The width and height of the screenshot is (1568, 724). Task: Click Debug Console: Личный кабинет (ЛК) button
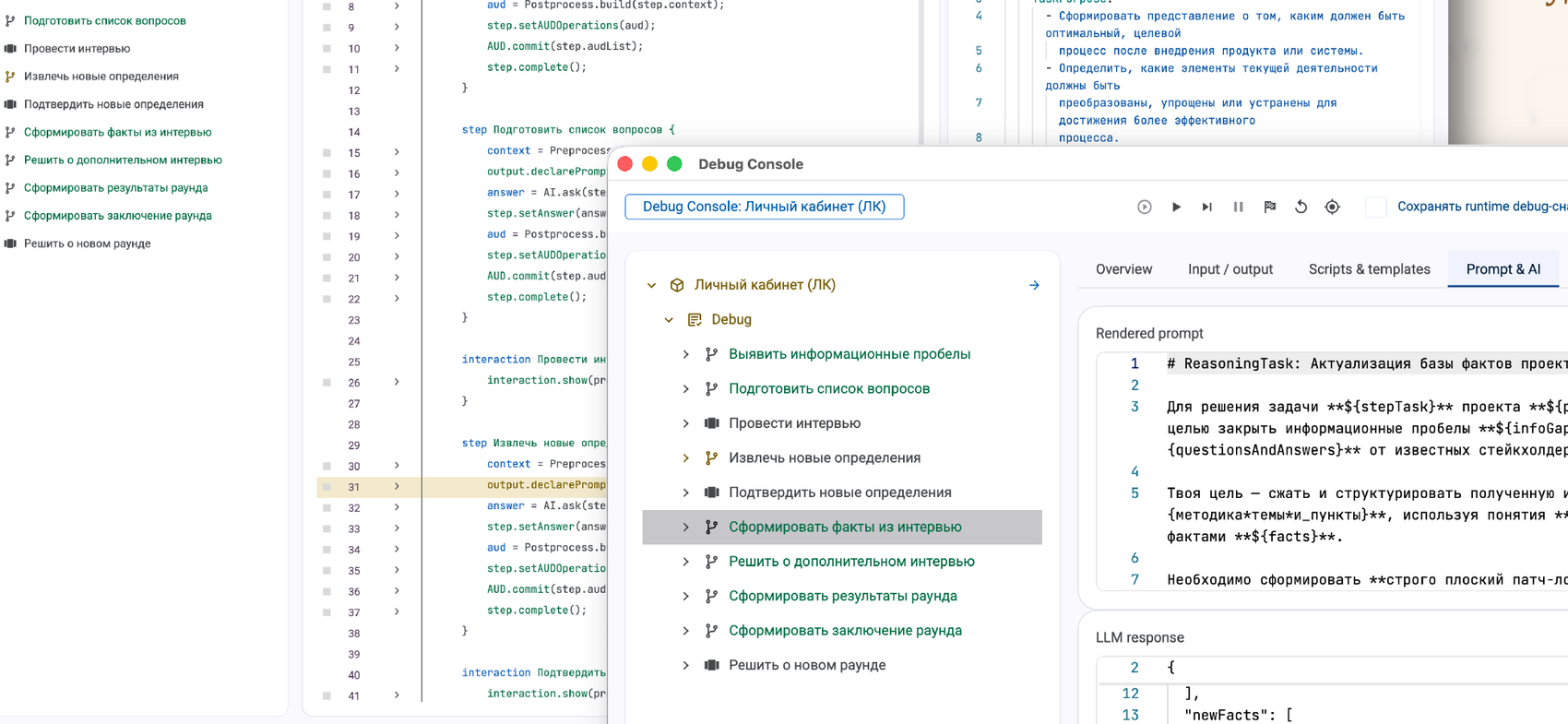pos(764,207)
